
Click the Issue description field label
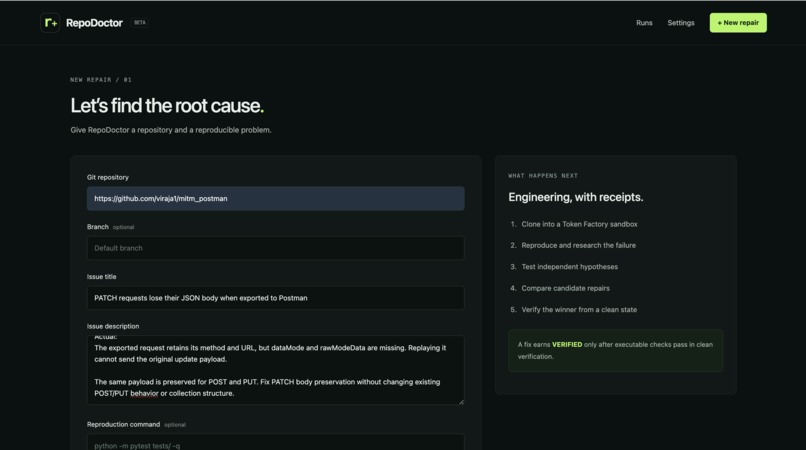pos(113,326)
